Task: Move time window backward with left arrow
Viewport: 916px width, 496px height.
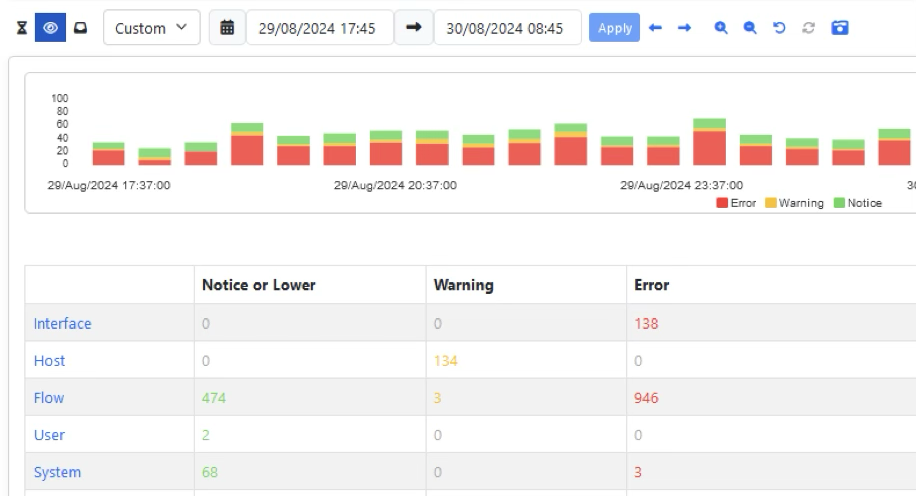Action: tap(655, 27)
